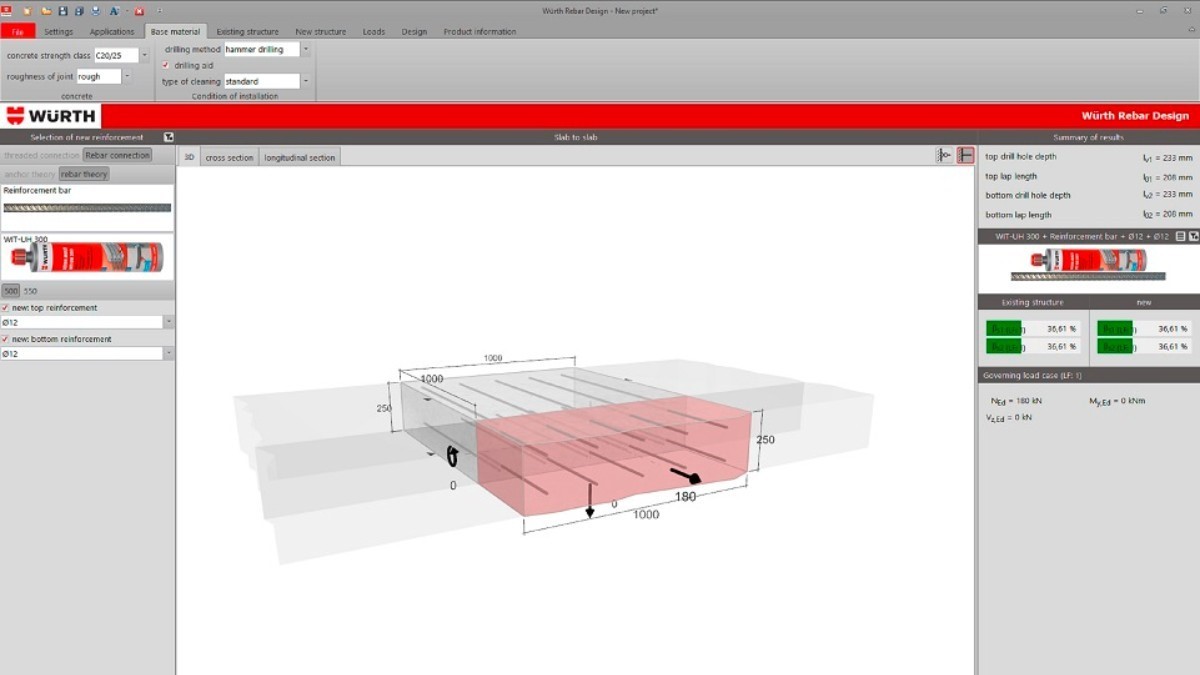The width and height of the screenshot is (1200, 675).
Task: Switch to the Applications ribbon tab
Action: (112, 31)
